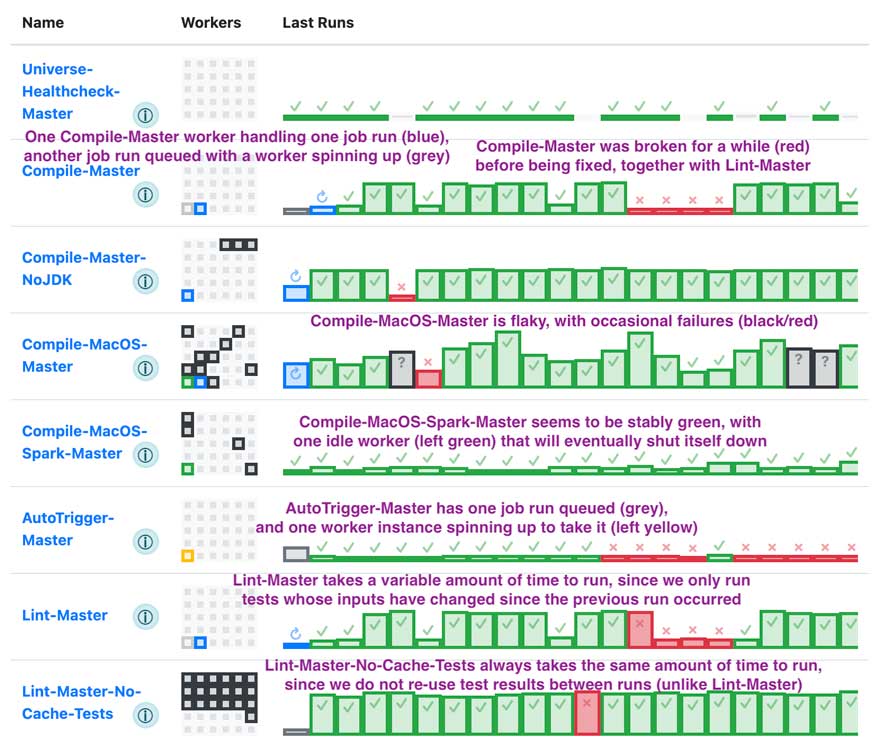Click the yellow spinning-up worker for AutoTrigger-Master
This screenshot has height=744, width=880.
click(x=187, y=556)
